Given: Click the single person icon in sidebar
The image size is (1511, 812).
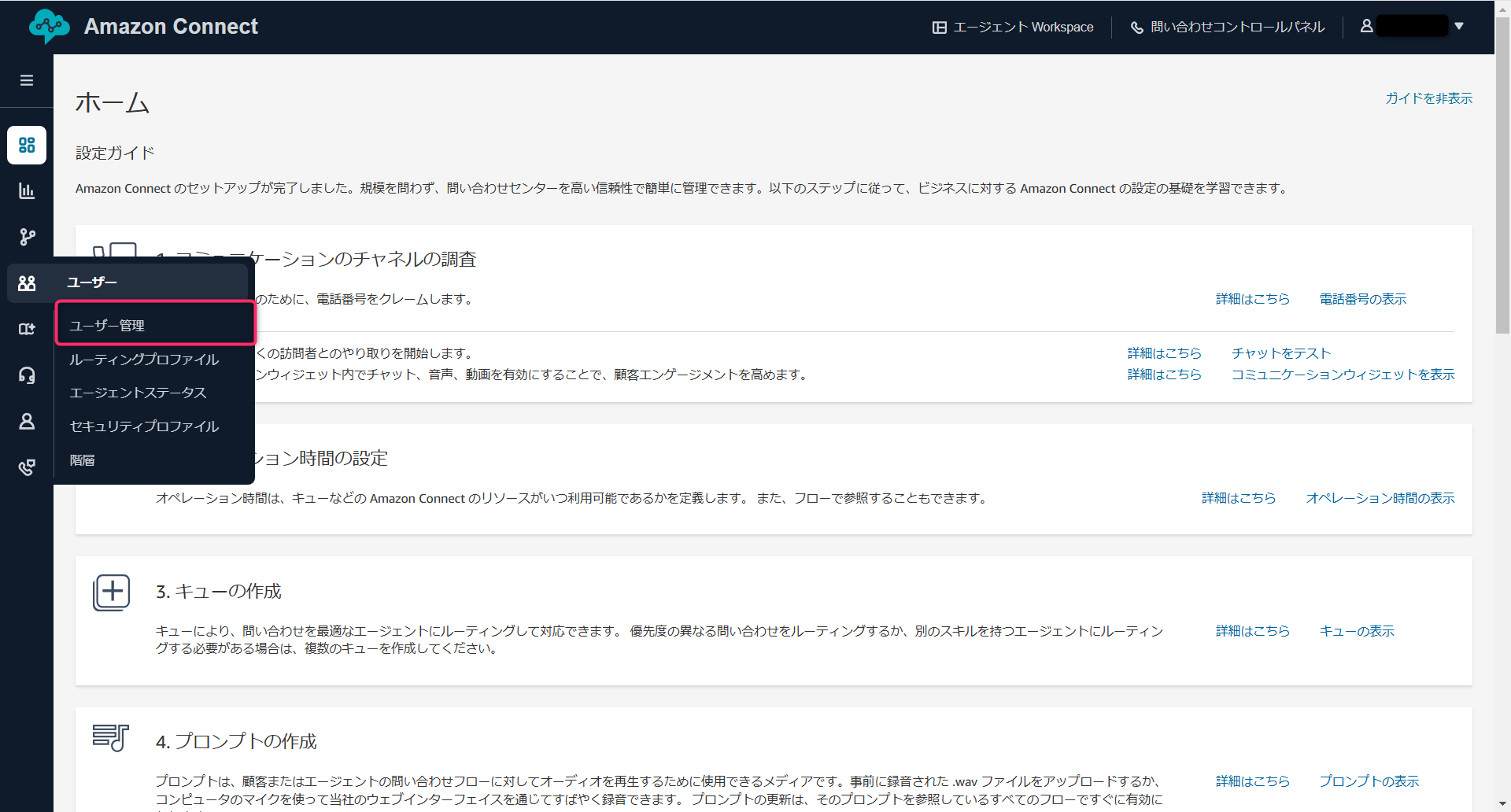Looking at the screenshot, I should pos(27,422).
